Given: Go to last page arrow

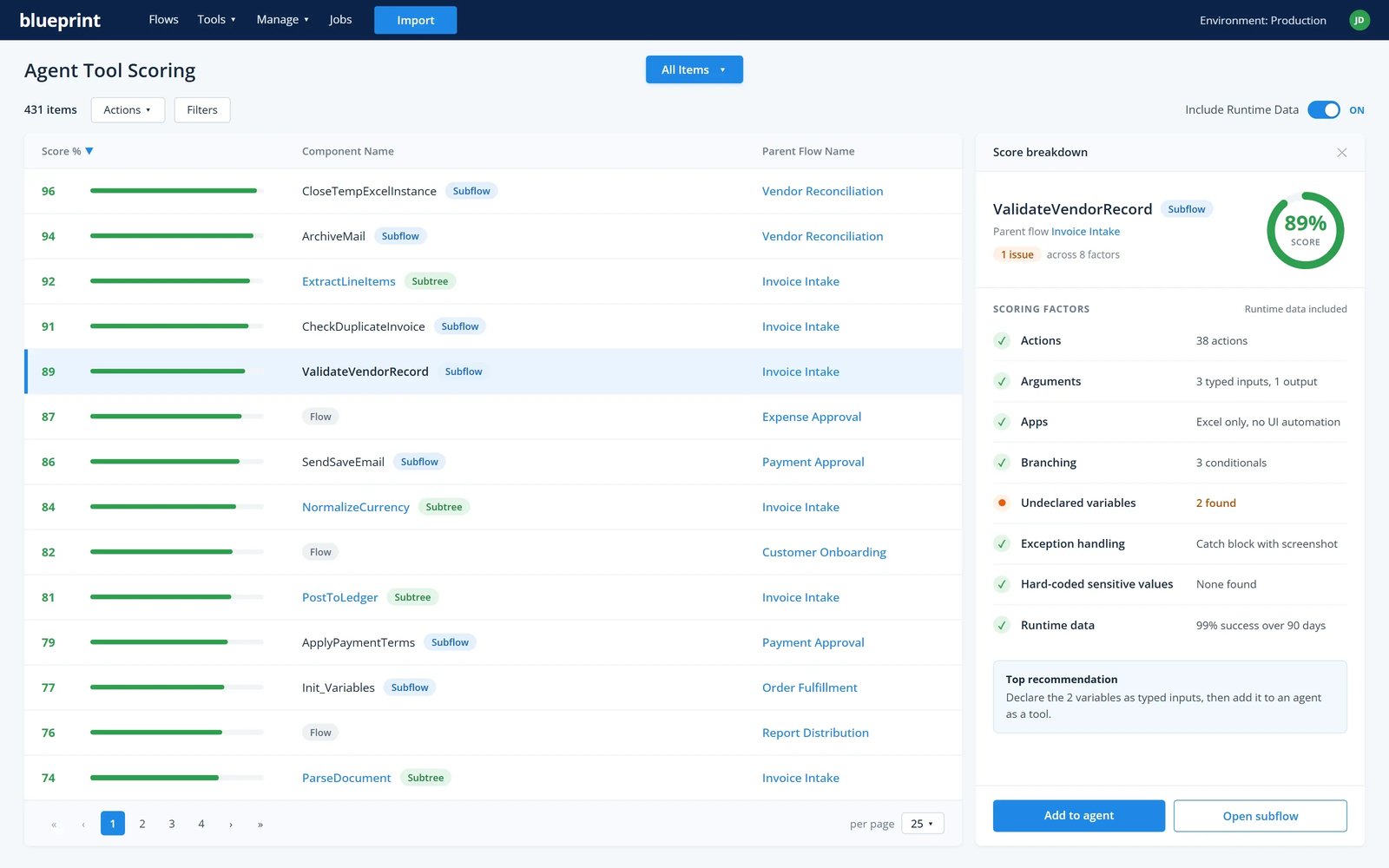Looking at the screenshot, I should tap(260, 824).
